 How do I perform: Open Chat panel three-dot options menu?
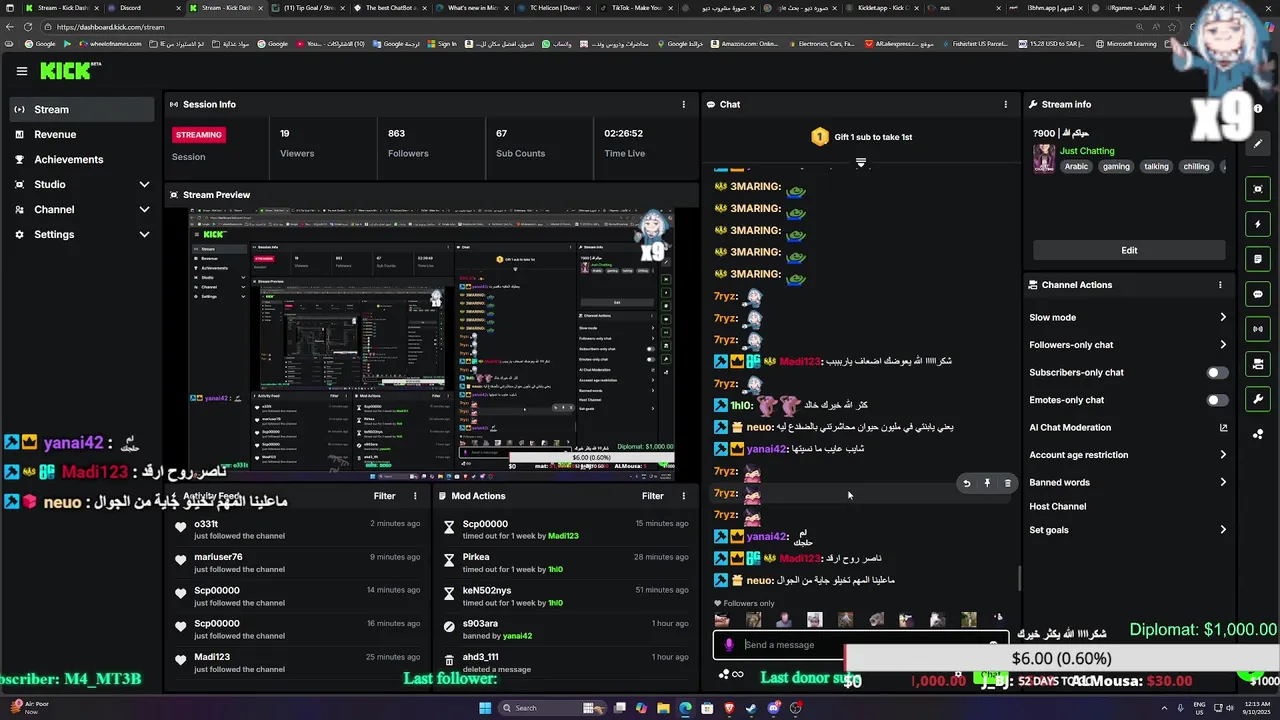pyautogui.click(x=1006, y=104)
